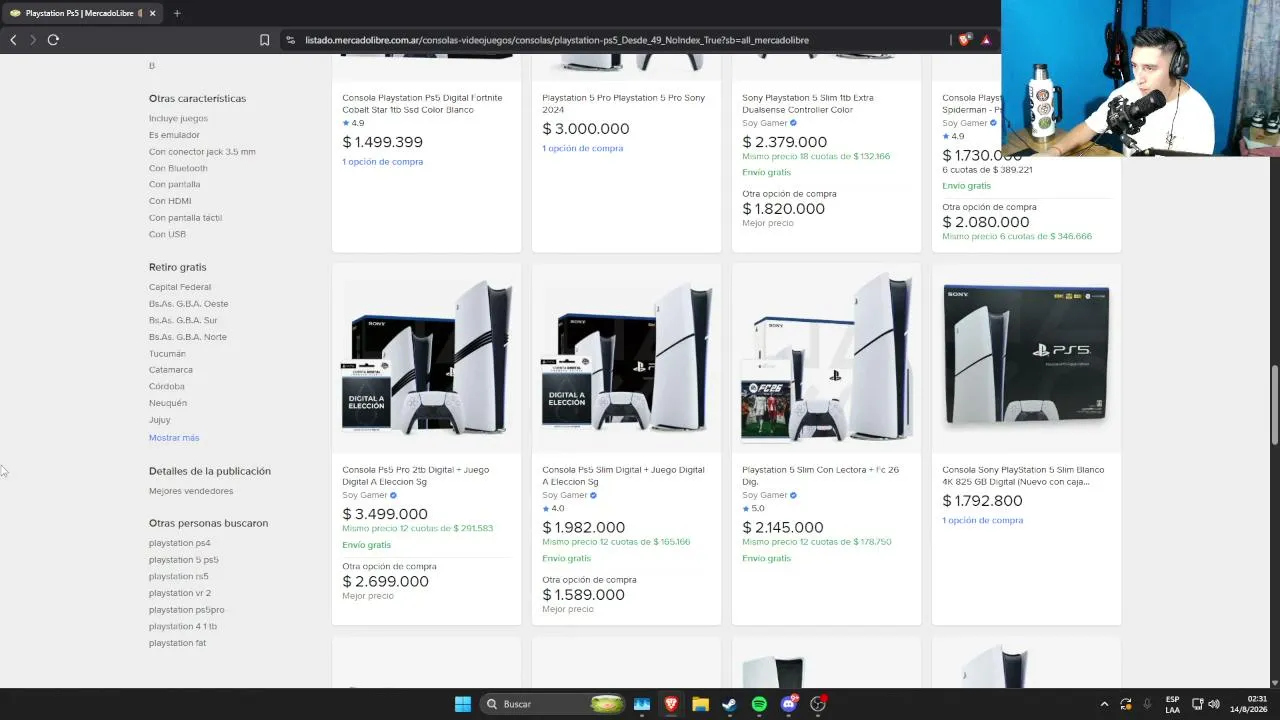1280x720 pixels.
Task: Open the OBS Studio taskbar icon
Action: [818, 704]
